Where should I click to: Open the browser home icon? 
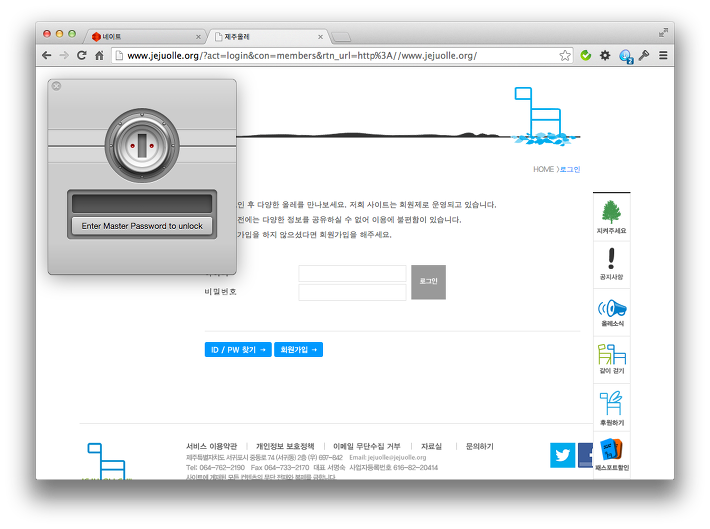[x=99, y=55]
